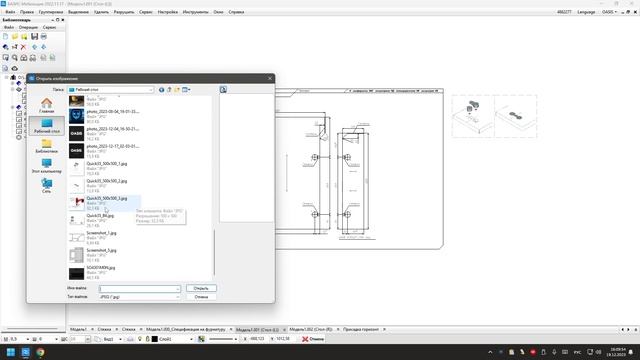Open the Сервис menu in the main menu bar

pyautogui.click(x=146, y=12)
